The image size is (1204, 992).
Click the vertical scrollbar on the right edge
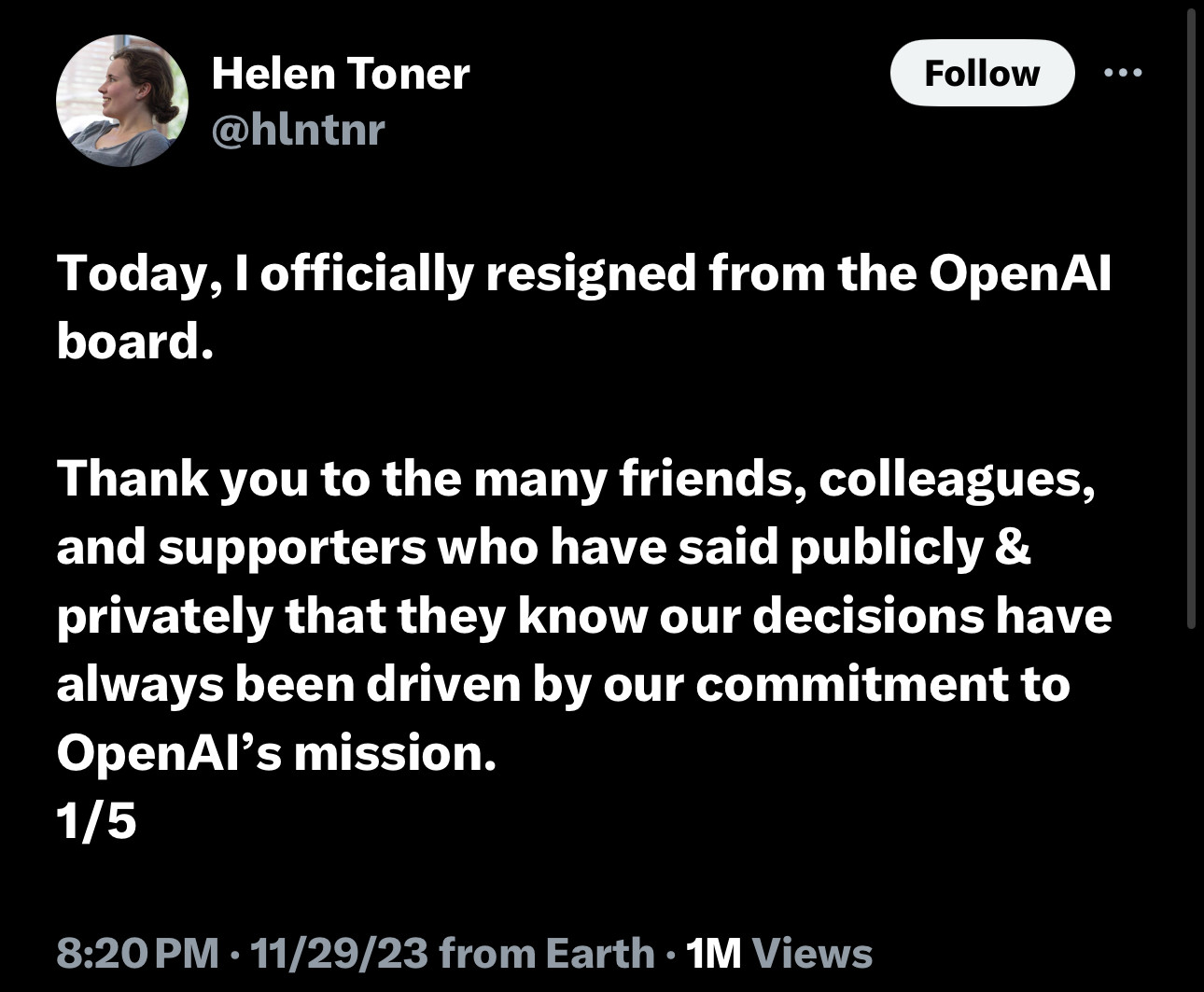[1190, 317]
